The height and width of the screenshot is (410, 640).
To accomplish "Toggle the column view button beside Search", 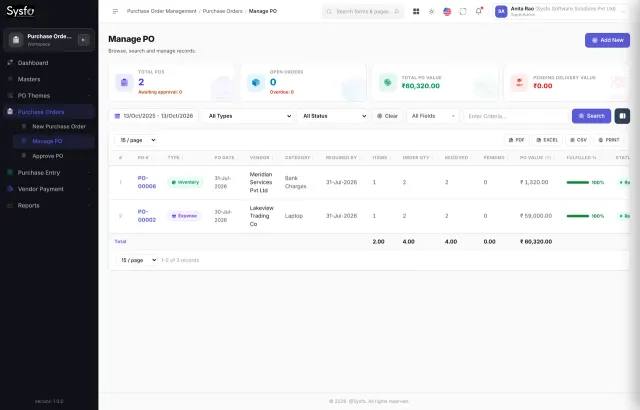I will 622,116.
